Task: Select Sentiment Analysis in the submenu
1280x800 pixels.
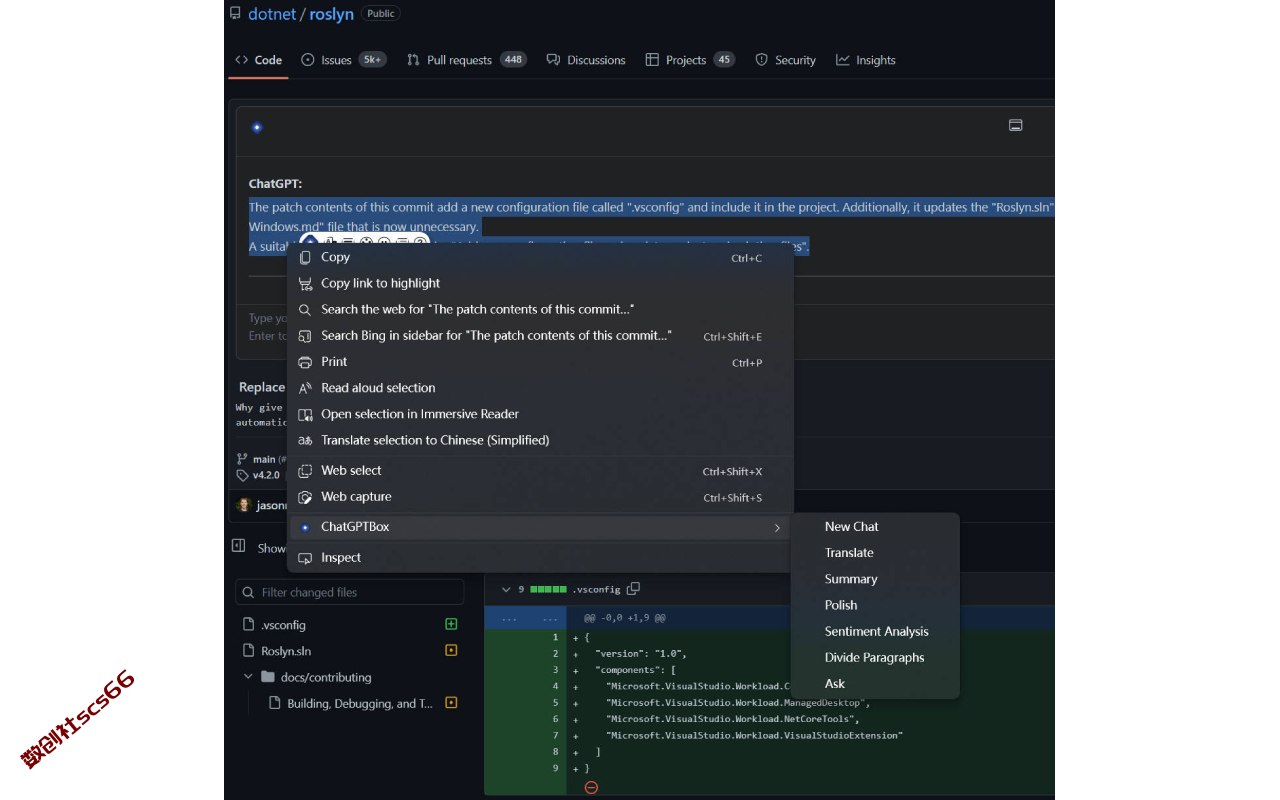Action: (875, 631)
